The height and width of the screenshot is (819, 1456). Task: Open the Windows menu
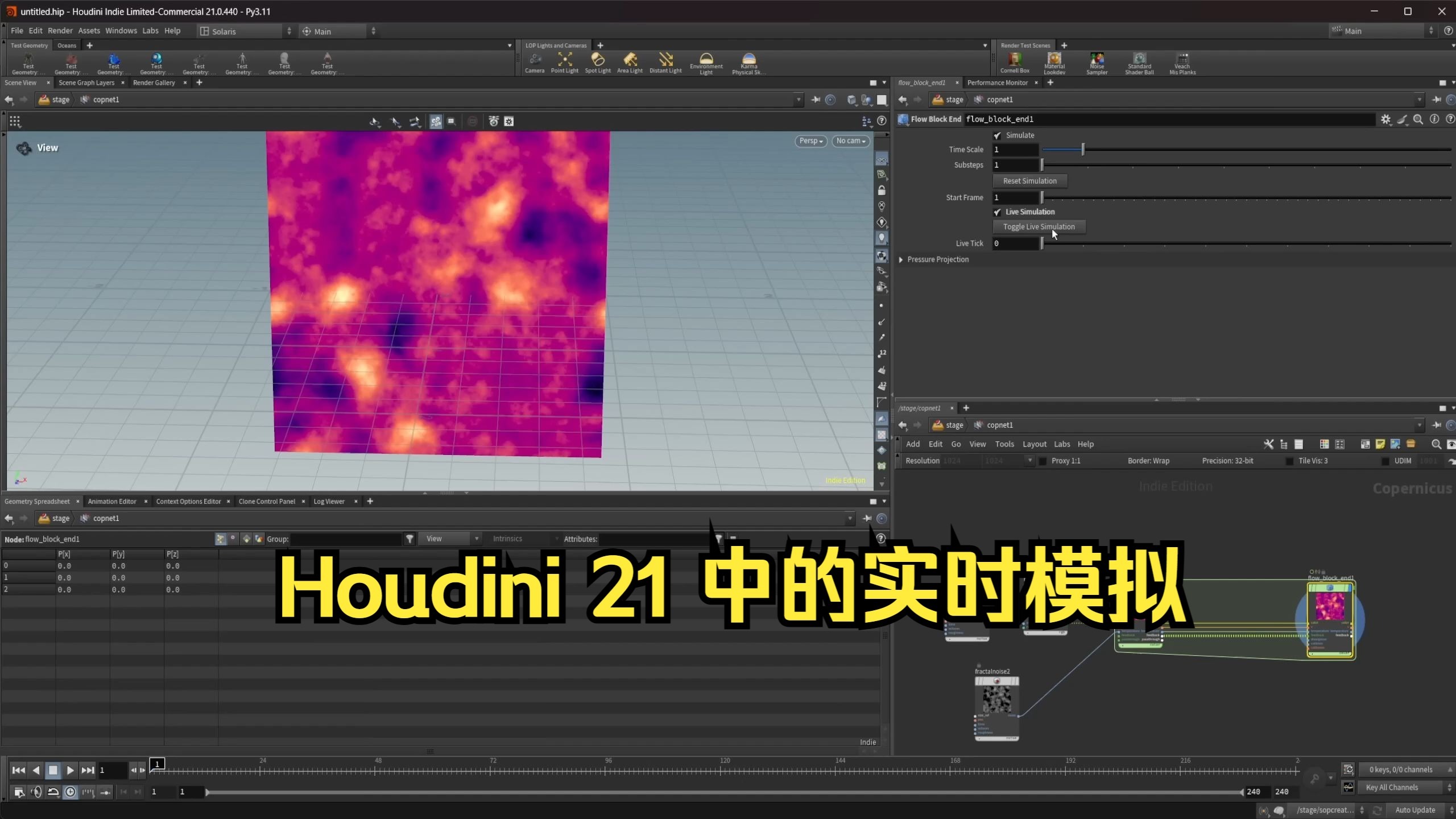pos(121,31)
